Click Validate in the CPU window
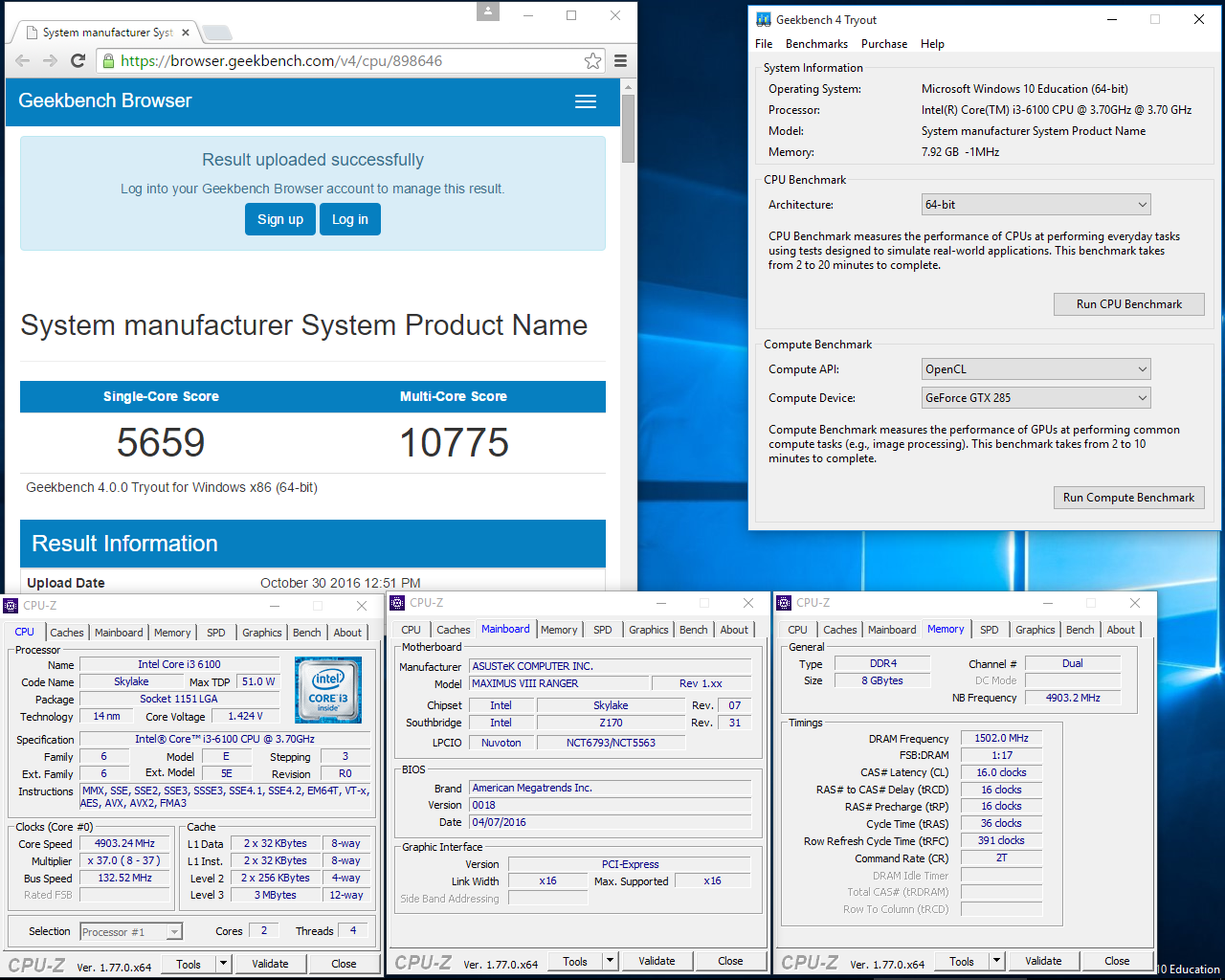This screenshot has width=1225, height=980. (x=270, y=964)
